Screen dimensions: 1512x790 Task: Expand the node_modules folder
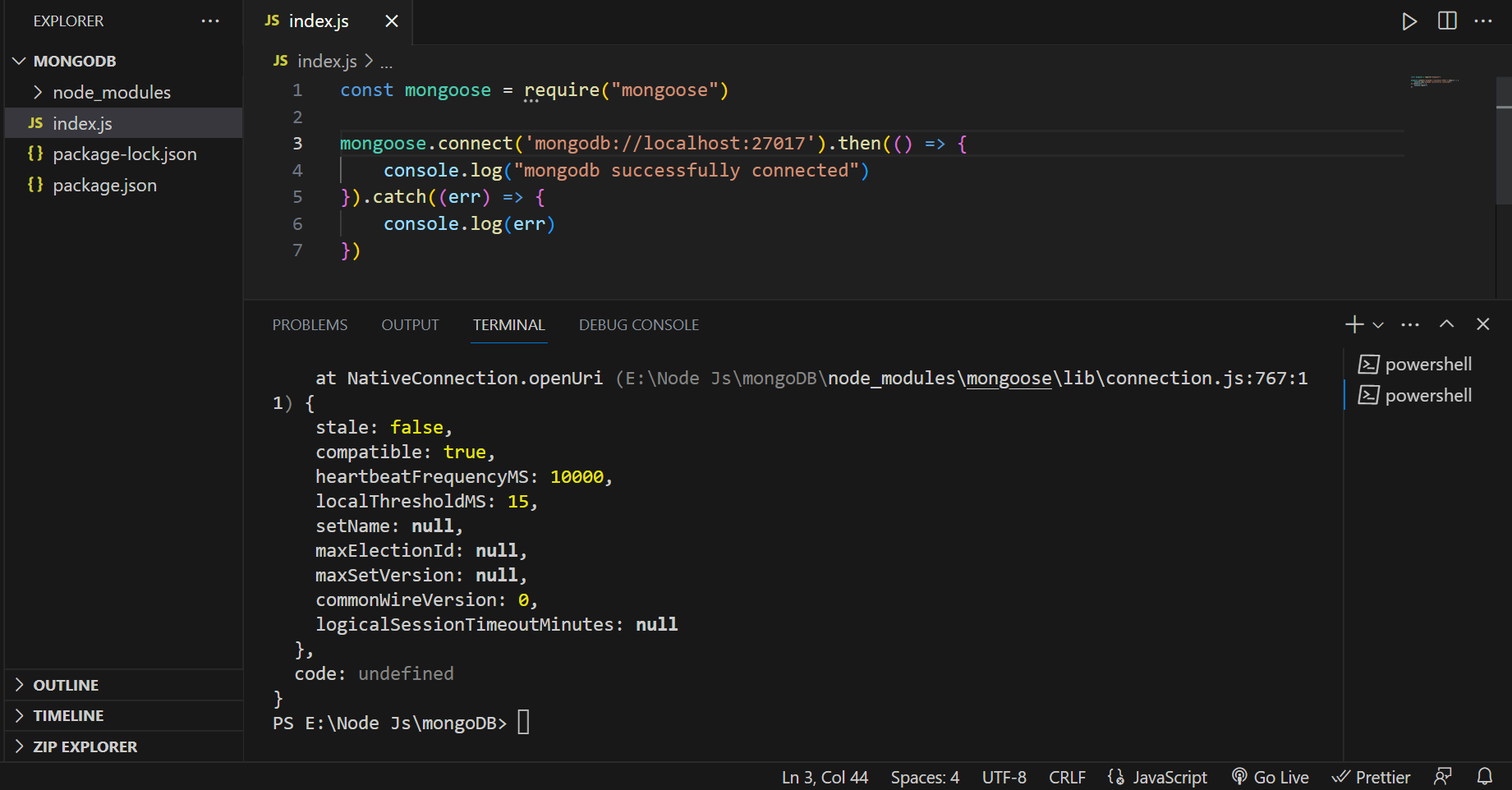(112, 92)
